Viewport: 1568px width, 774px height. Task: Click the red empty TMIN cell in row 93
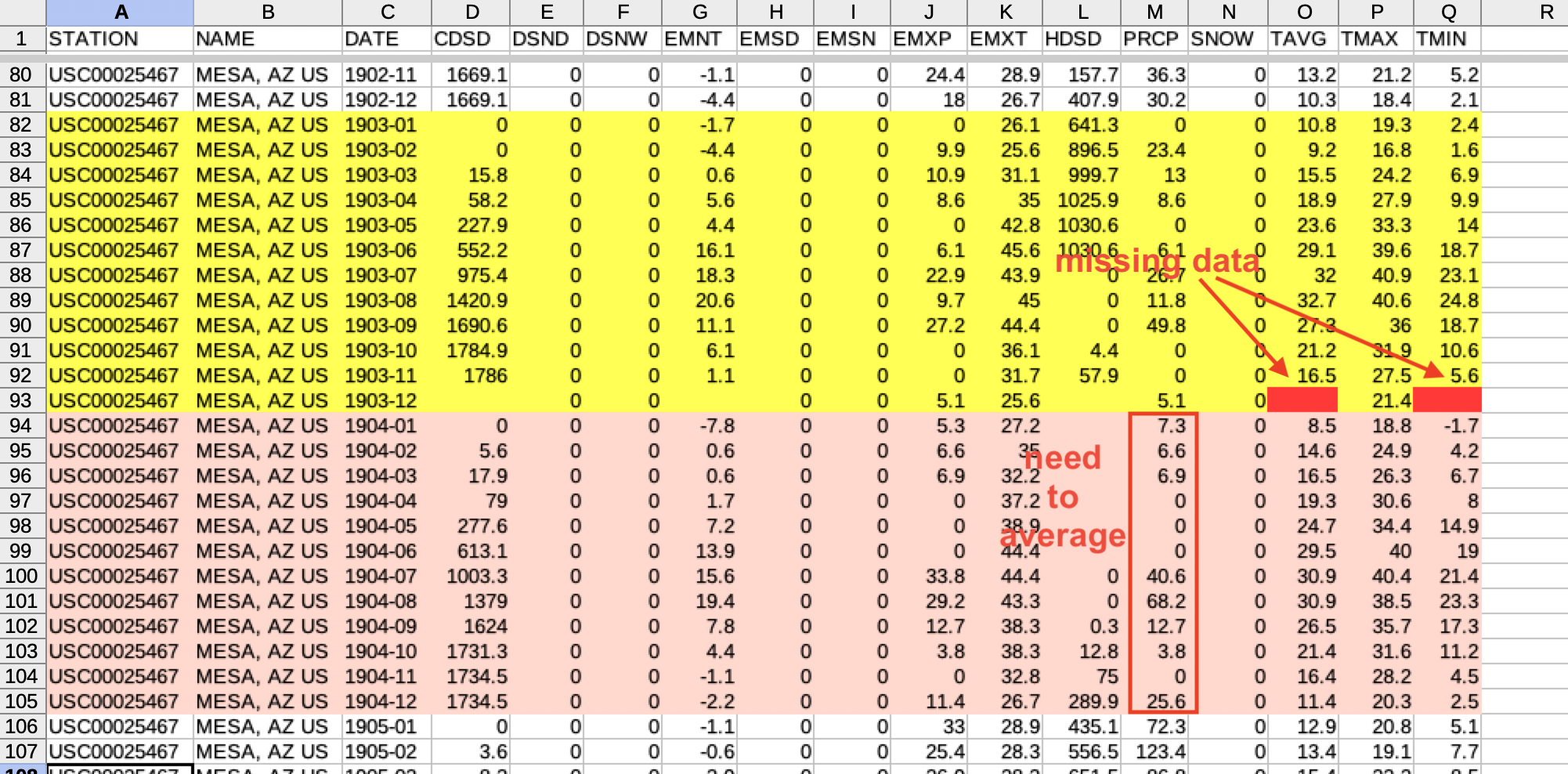pos(1447,400)
